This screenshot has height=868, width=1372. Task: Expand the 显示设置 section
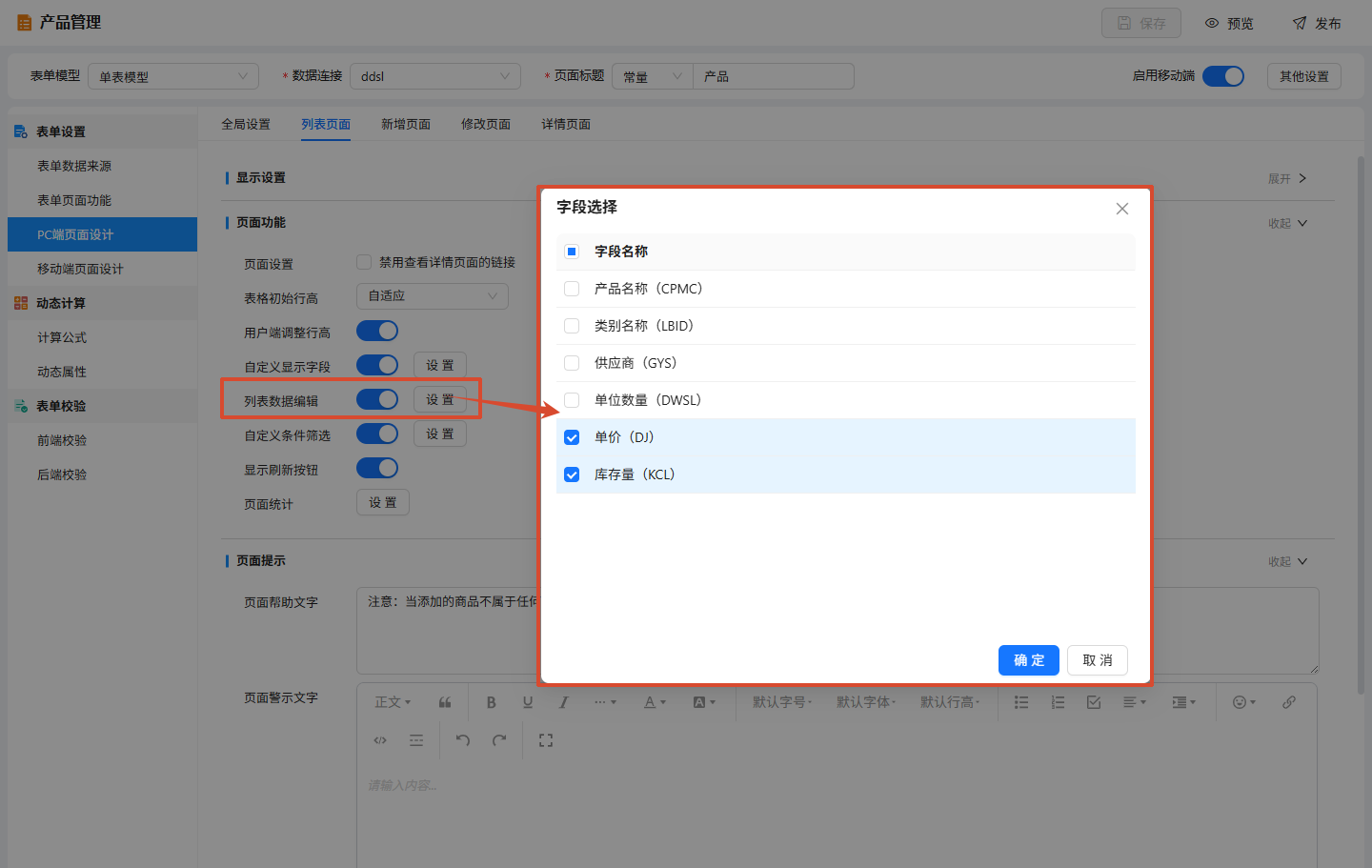(1288, 178)
